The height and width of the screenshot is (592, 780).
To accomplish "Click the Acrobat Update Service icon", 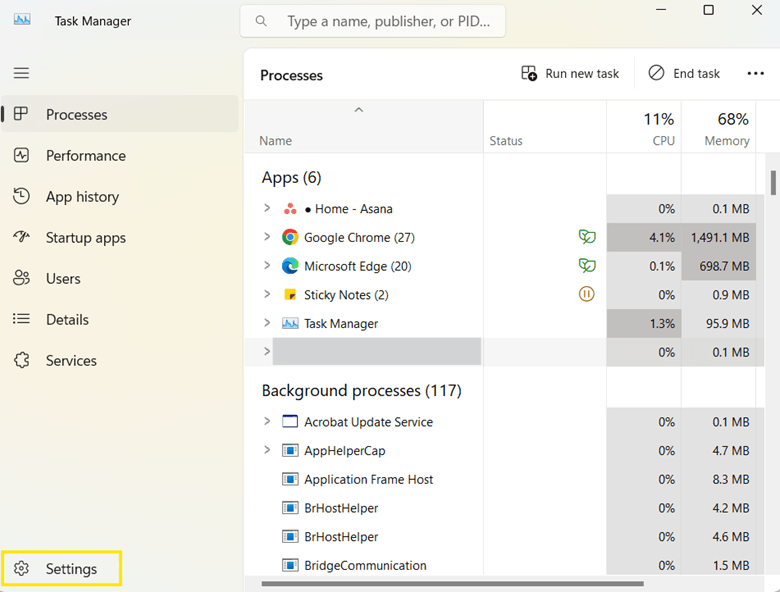I will pos(290,421).
